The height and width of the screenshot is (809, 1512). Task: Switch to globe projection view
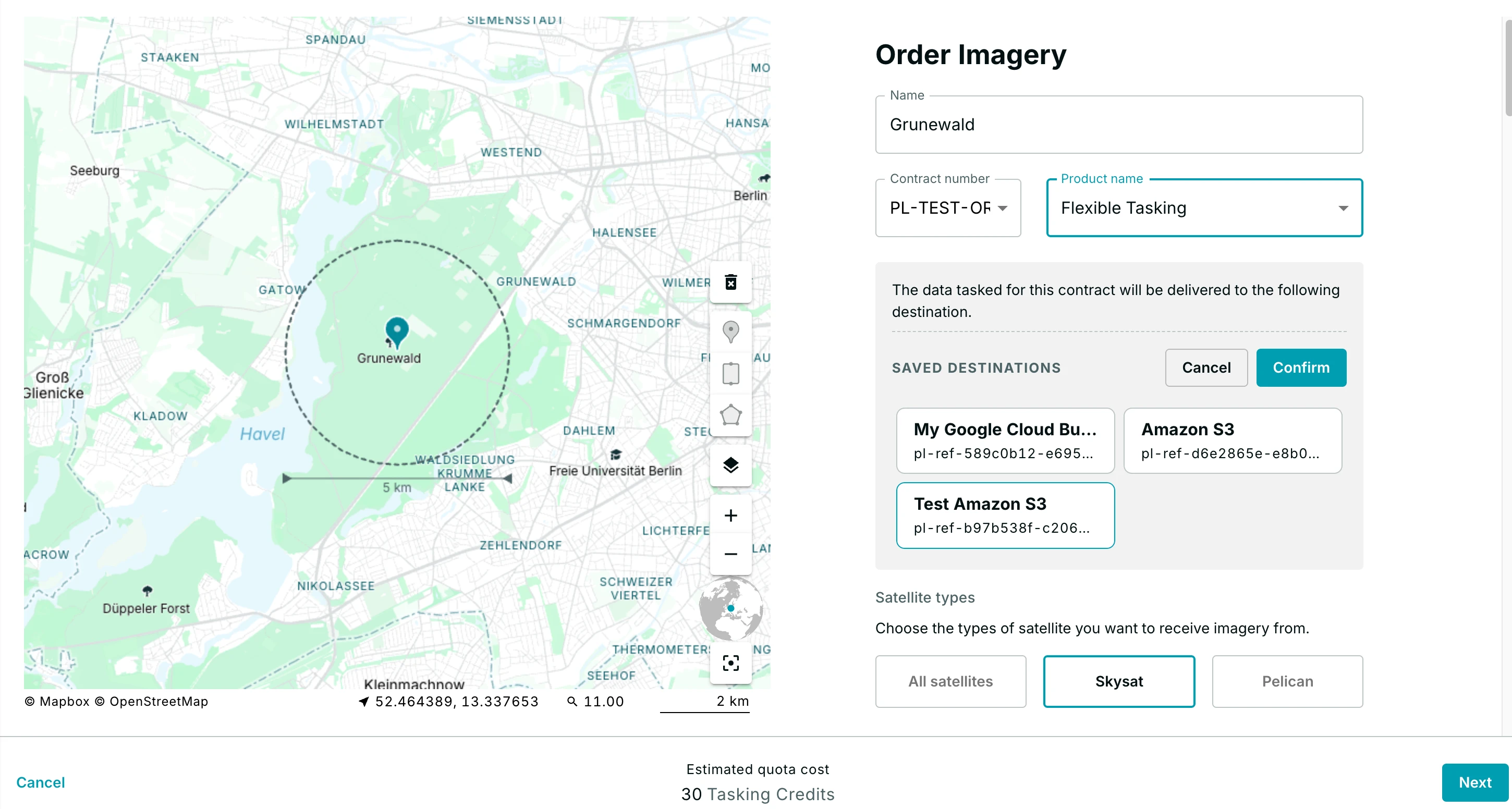(x=731, y=610)
